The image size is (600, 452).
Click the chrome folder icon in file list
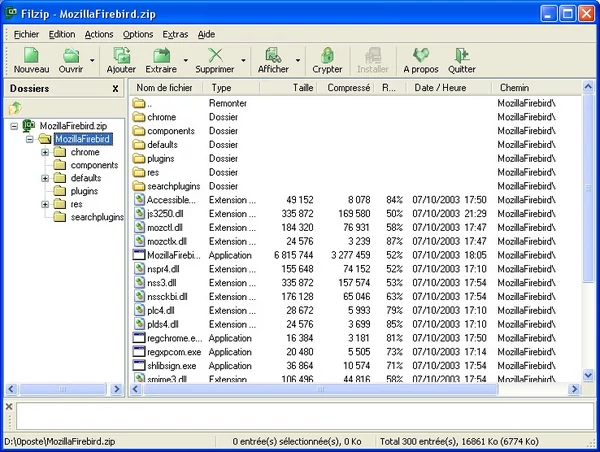[x=139, y=117]
